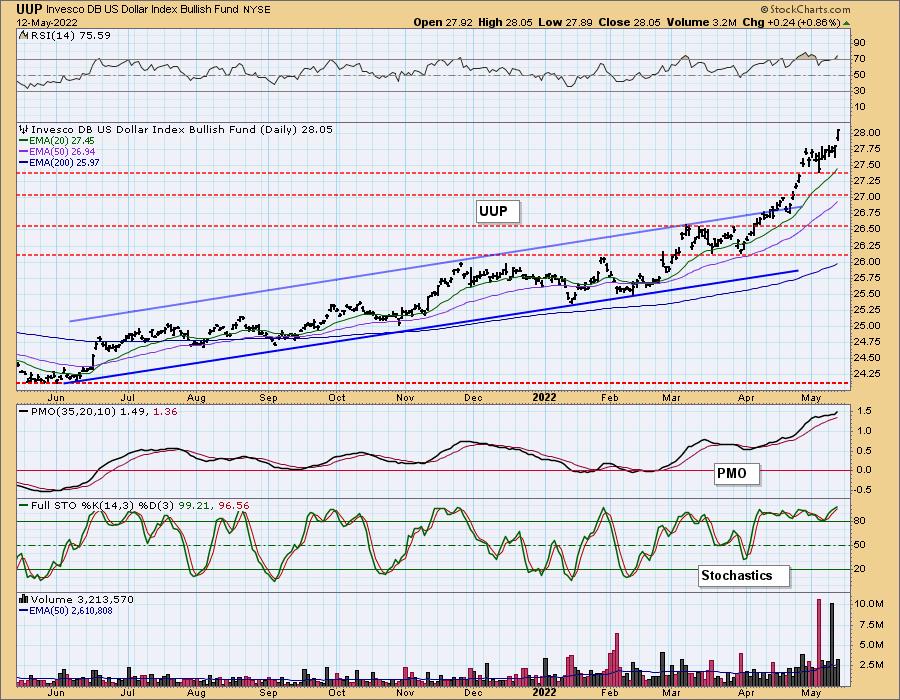
Task: Click the Volume 3,213,570 legend text
Action: pyautogui.click(x=82, y=599)
